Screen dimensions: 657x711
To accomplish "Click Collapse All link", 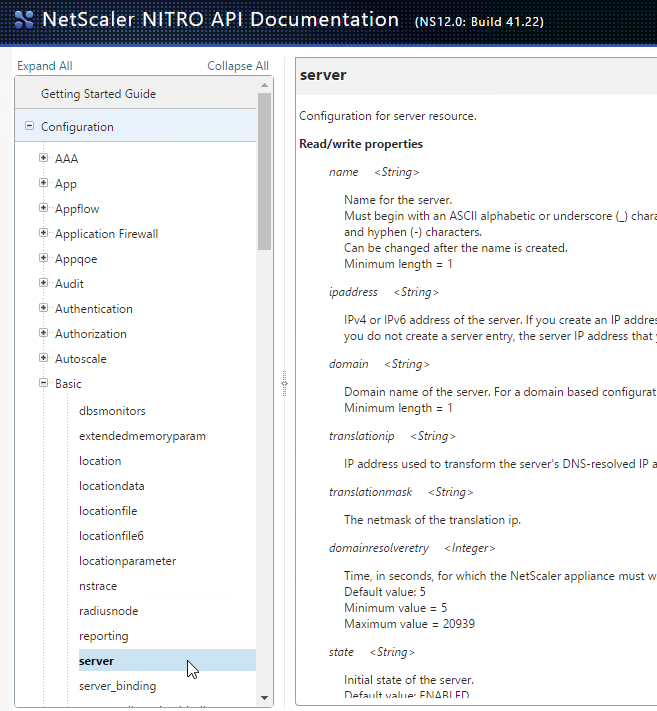I will [238, 66].
